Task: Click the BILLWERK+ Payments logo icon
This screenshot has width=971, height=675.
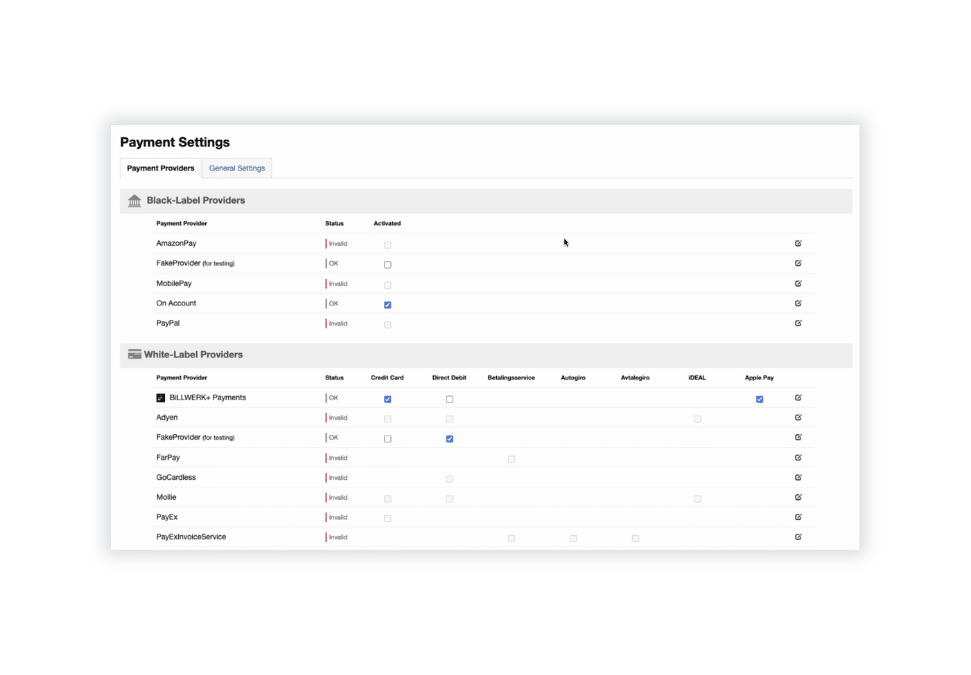Action: tap(160, 398)
